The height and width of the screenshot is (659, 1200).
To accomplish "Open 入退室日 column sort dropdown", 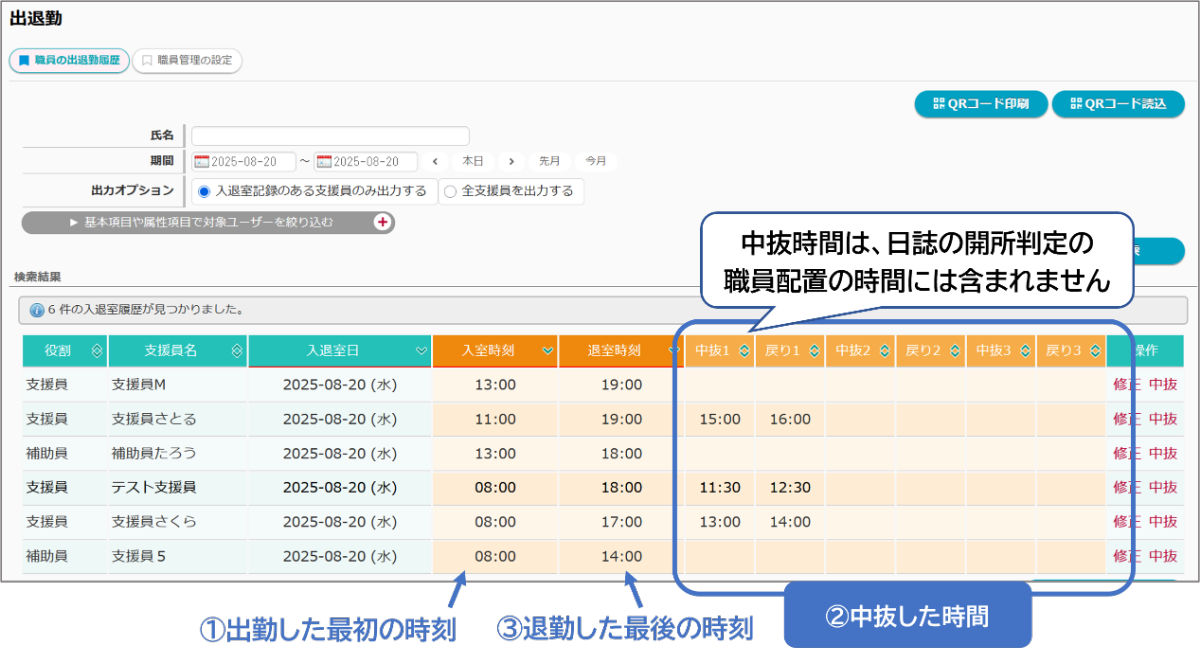I will click(x=420, y=351).
